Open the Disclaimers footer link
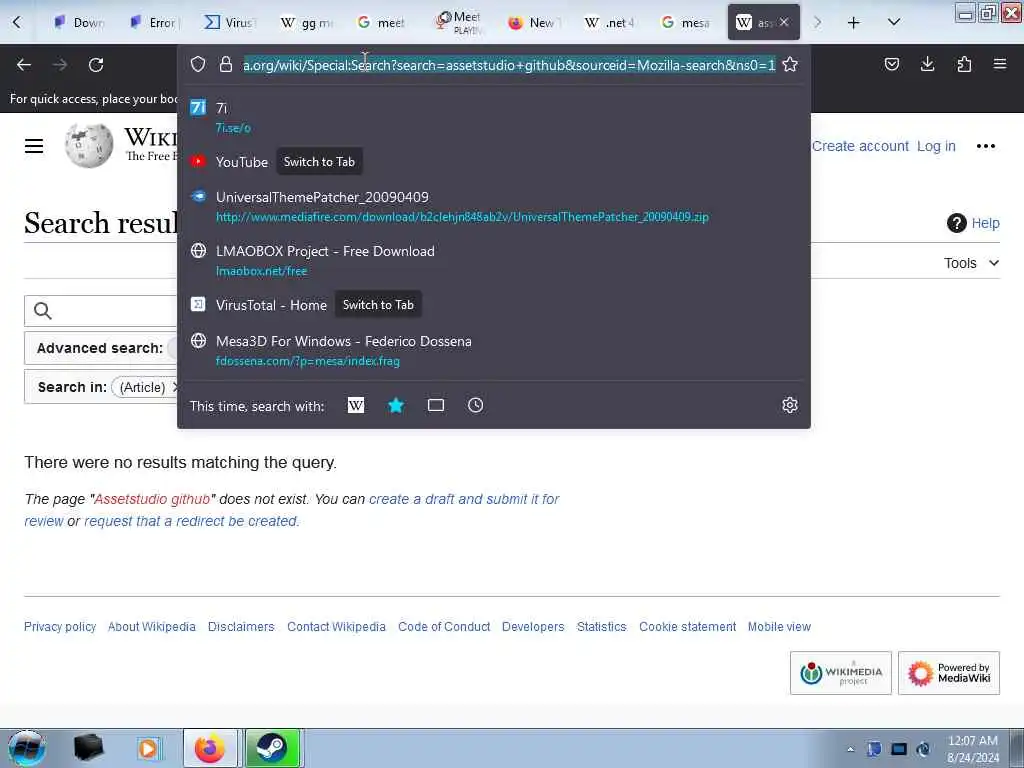Image resolution: width=1024 pixels, height=768 pixels. [241, 627]
